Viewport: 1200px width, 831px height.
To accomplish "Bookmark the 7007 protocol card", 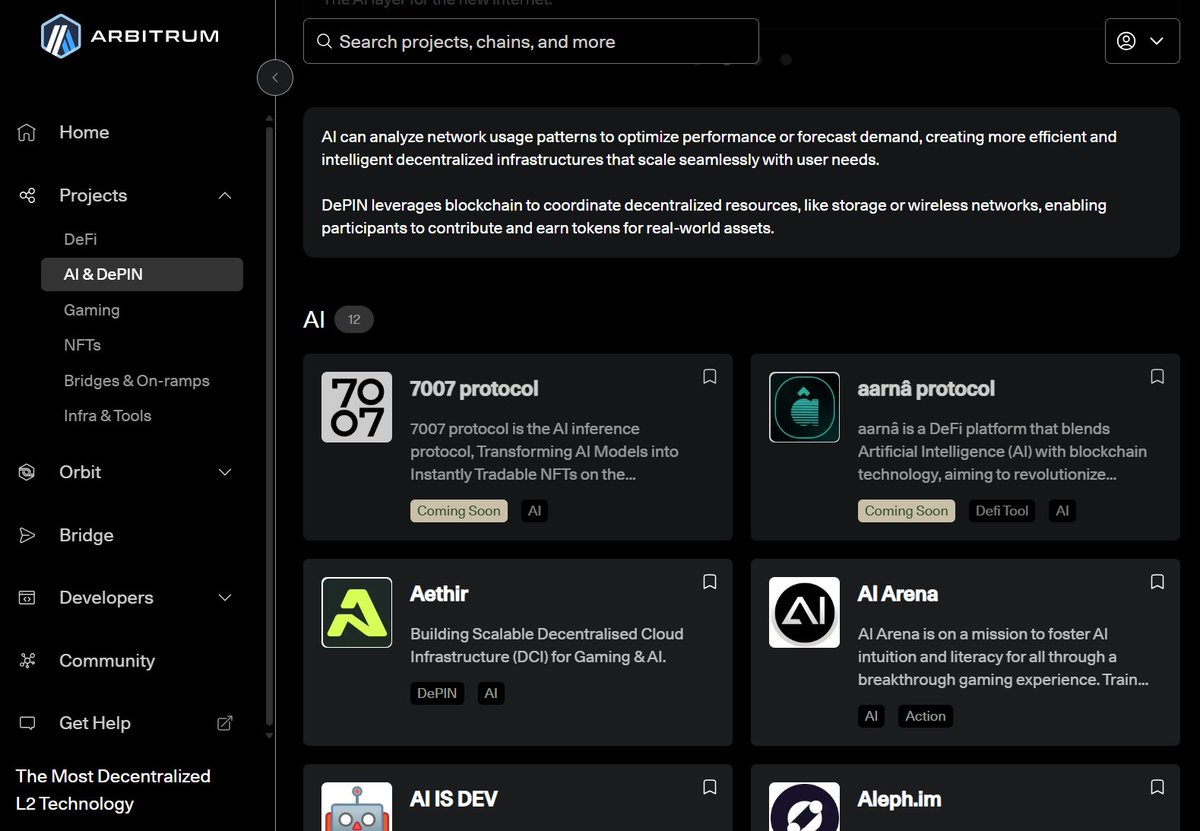I will coord(709,376).
